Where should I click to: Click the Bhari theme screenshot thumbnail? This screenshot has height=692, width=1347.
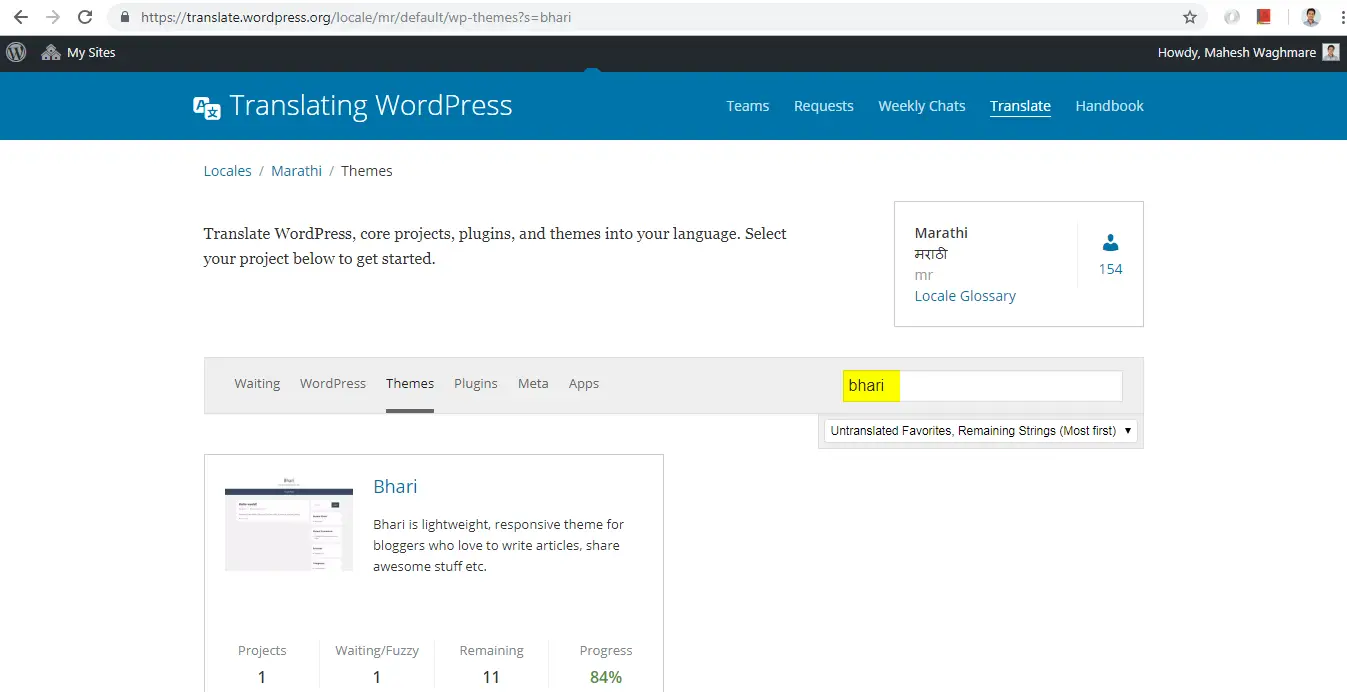pyautogui.click(x=289, y=523)
